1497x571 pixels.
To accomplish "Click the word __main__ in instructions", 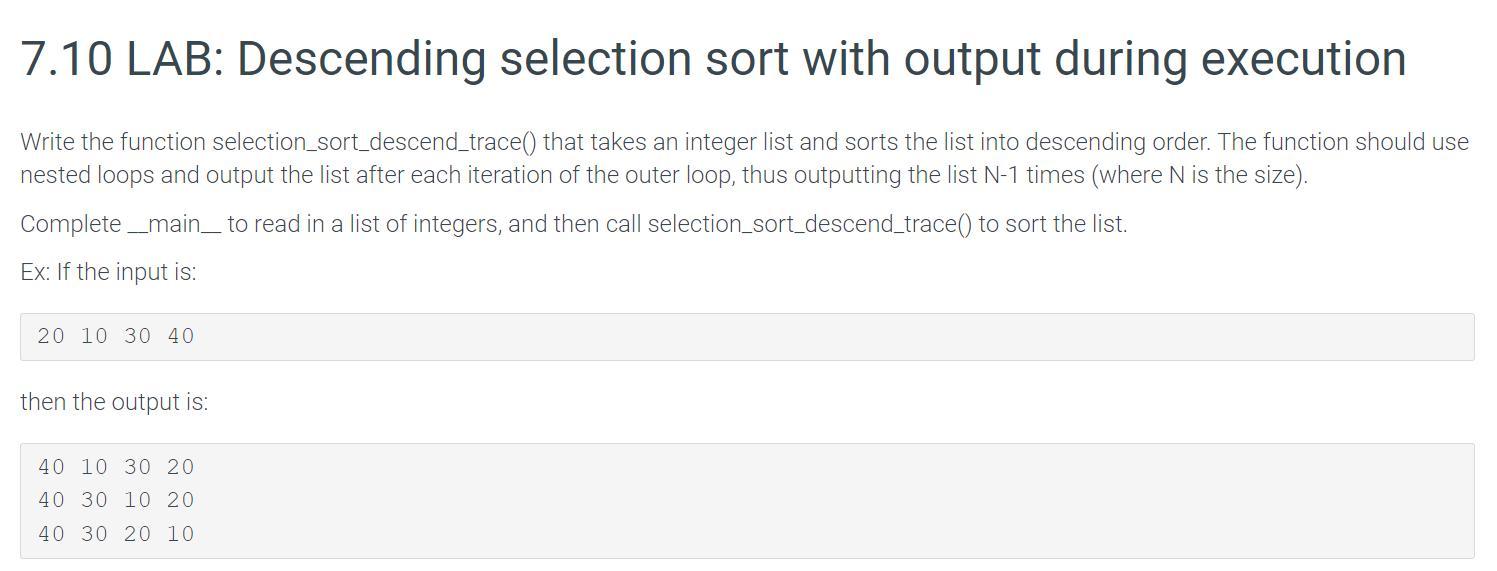I will 174,224.
